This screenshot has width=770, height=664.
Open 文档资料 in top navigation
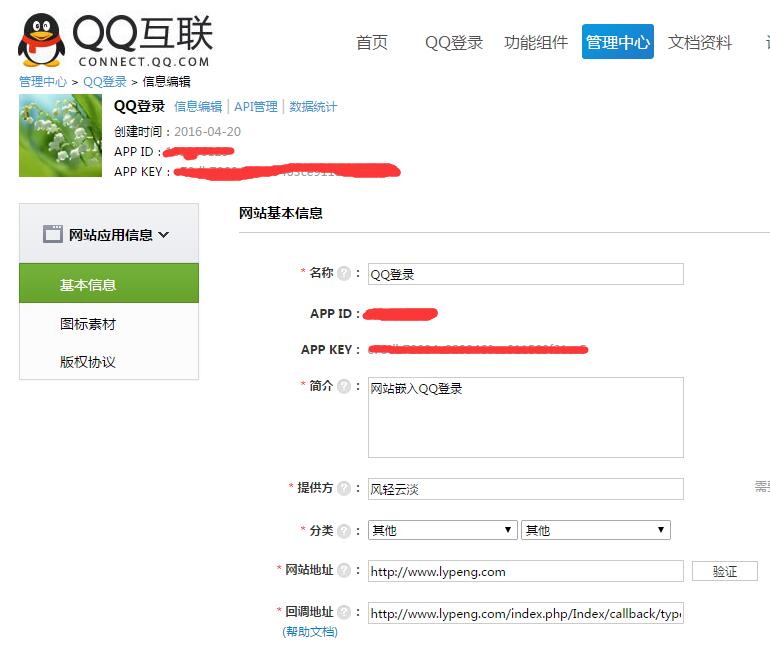click(700, 42)
